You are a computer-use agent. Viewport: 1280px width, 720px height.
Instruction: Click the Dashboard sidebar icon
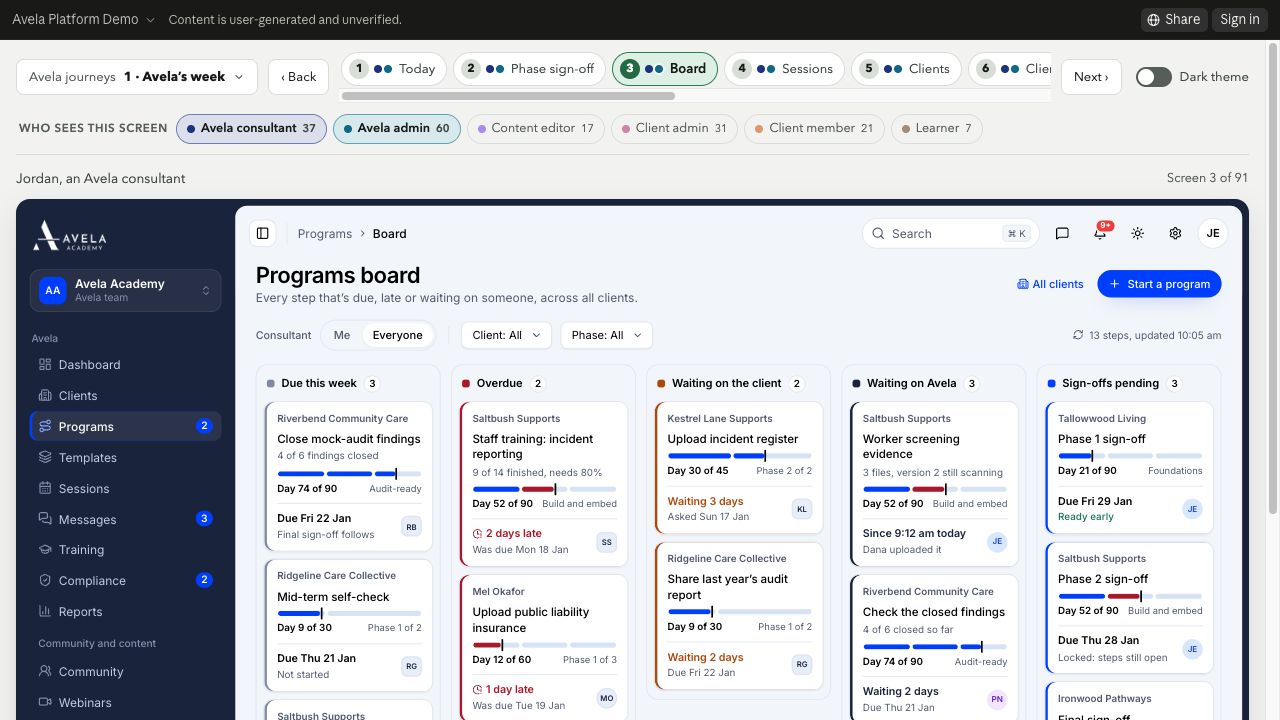pos(45,365)
